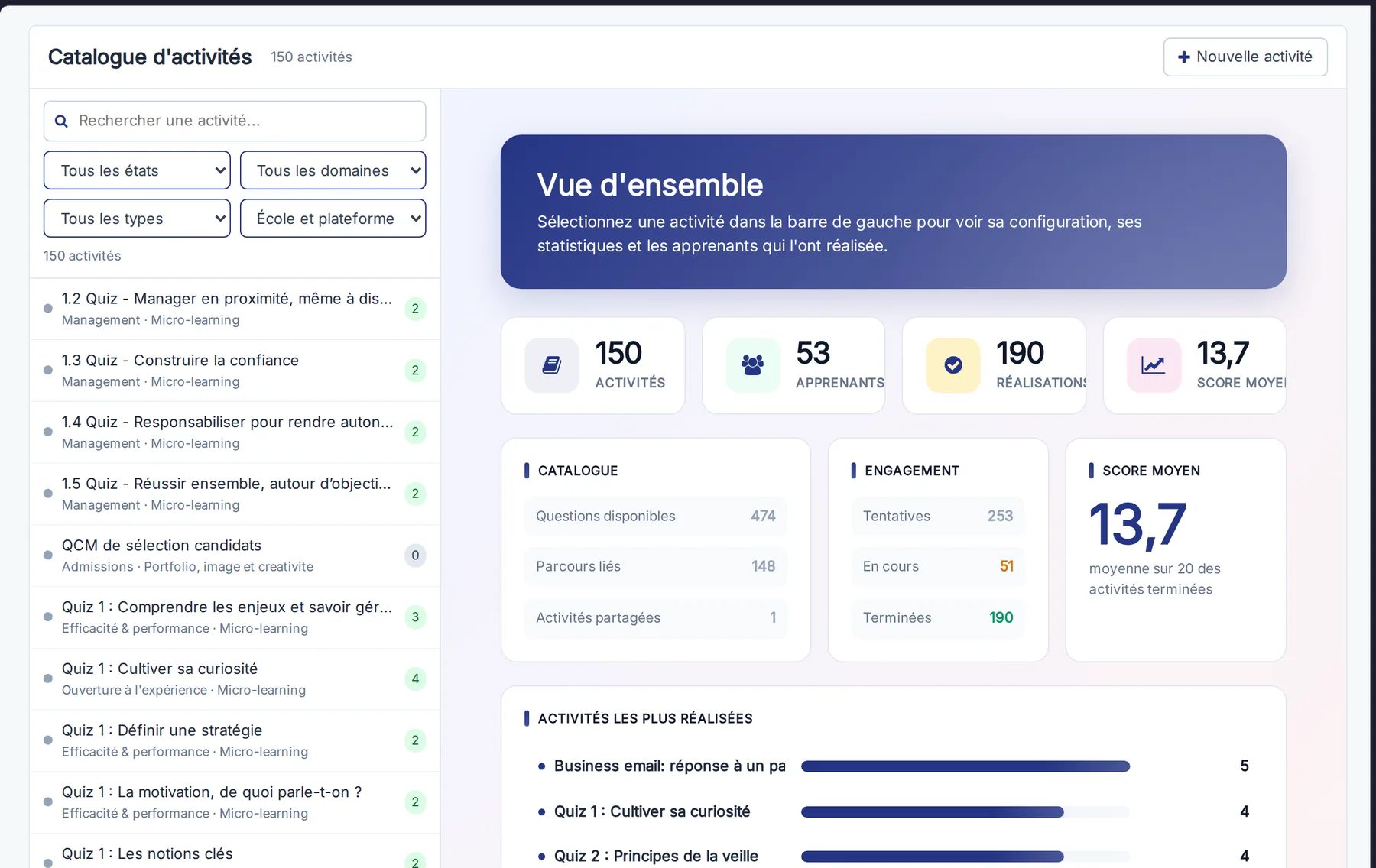The image size is (1376, 868).
Task: Open Quiz 1 : Définir une stratégie activity
Action: tap(235, 740)
